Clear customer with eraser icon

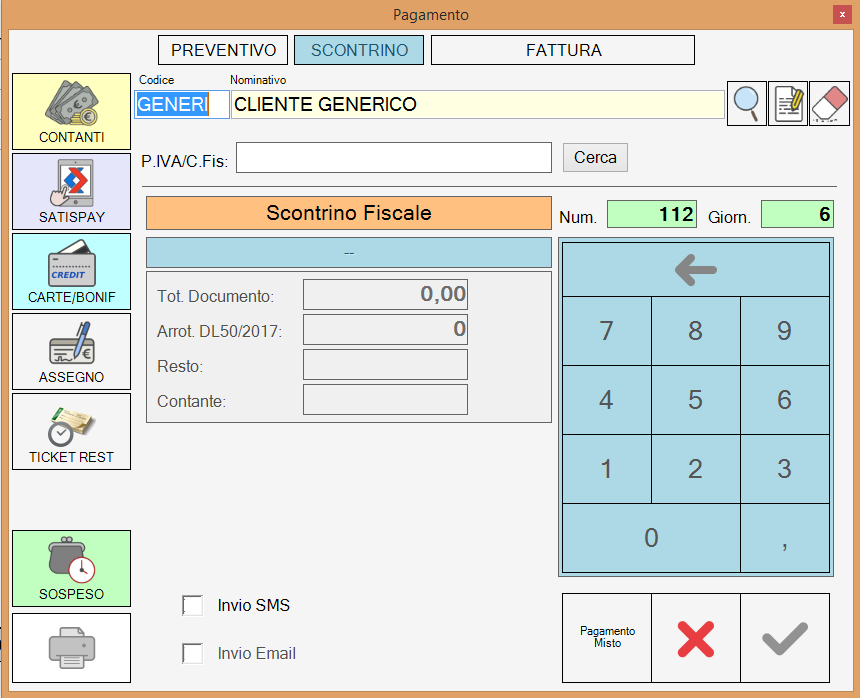click(829, 103)
